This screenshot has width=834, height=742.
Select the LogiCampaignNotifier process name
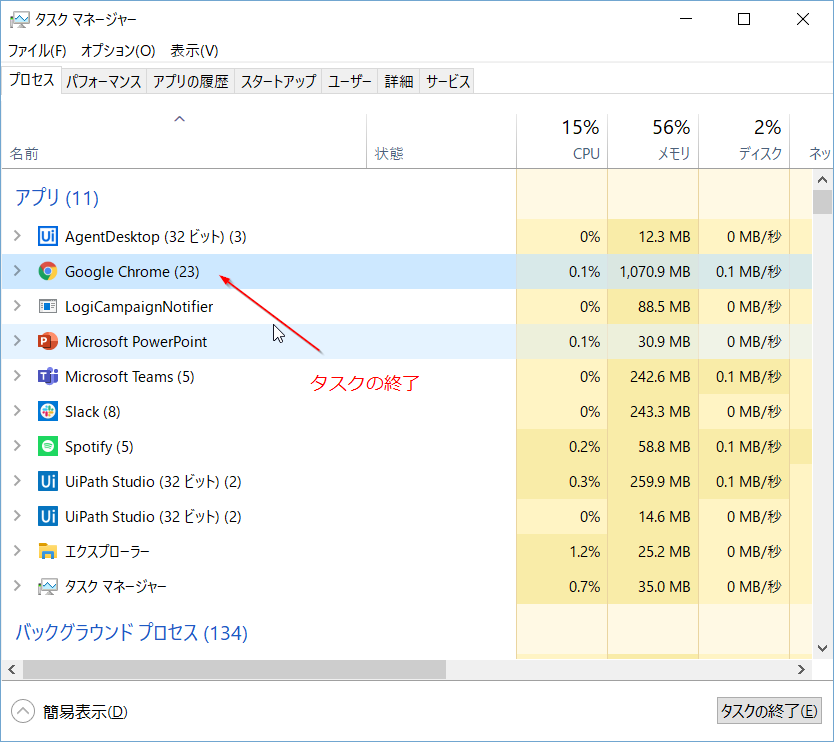(x=139, y=307)
